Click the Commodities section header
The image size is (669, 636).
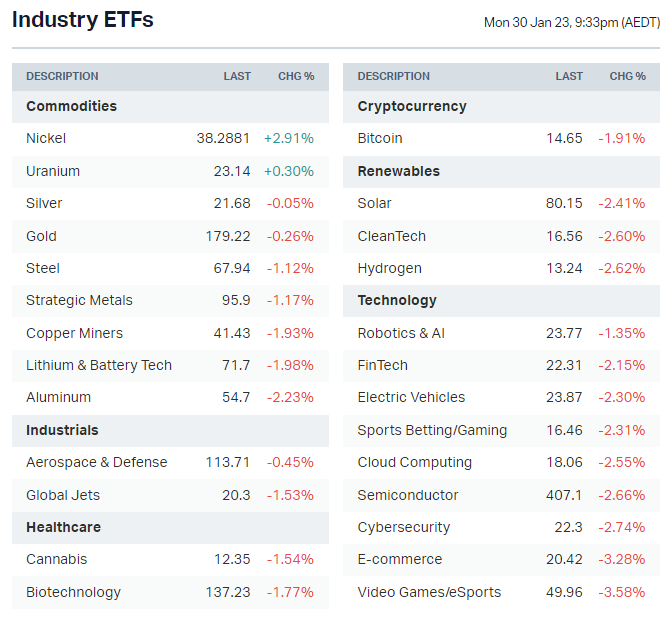[x=71, y=106]
